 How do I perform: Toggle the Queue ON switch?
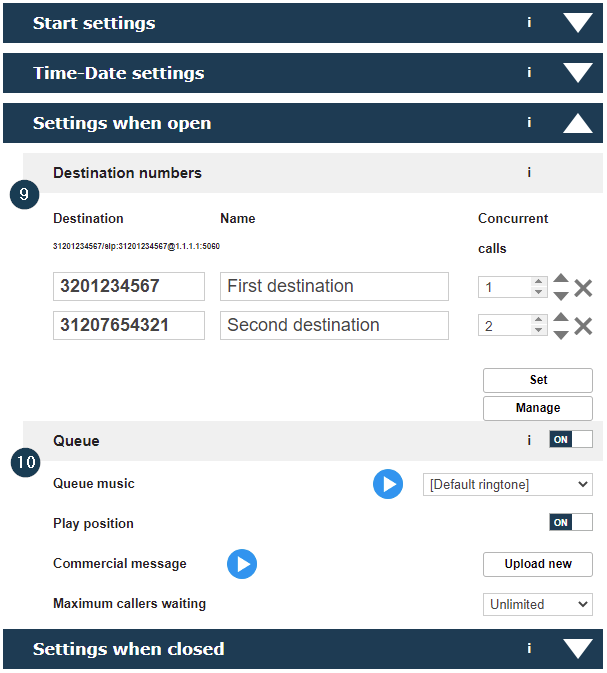(571, 440)
